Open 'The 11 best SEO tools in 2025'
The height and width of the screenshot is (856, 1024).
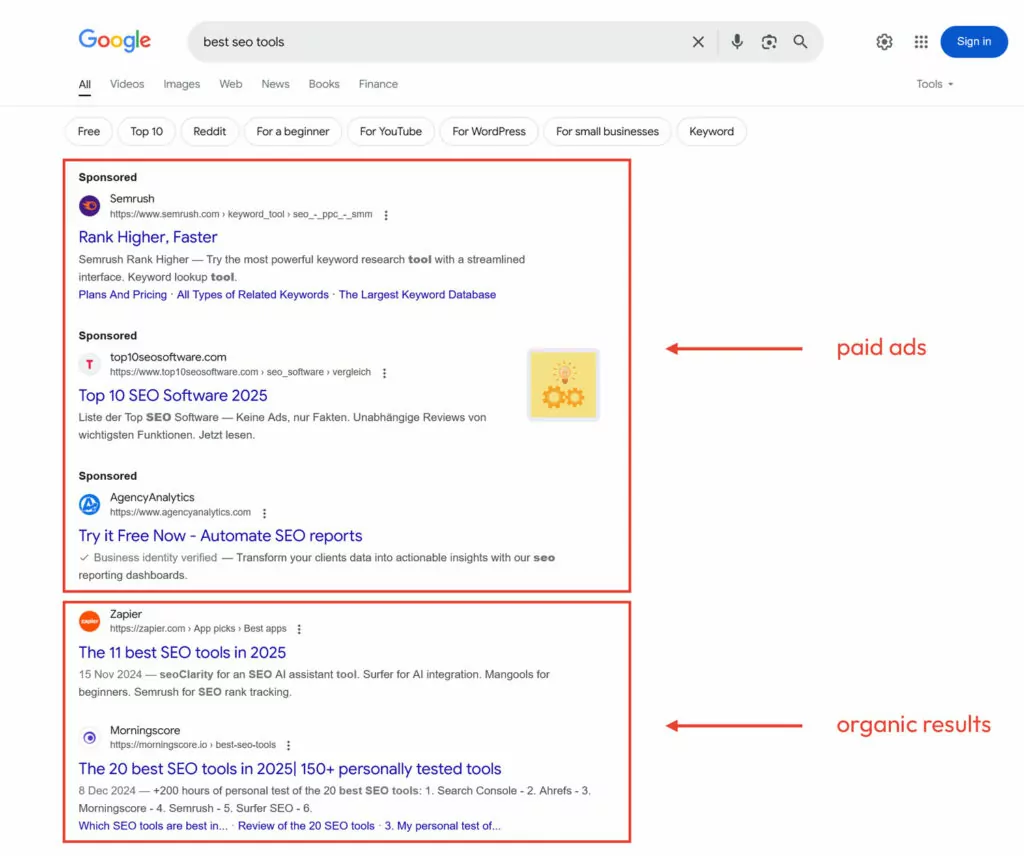(x=182, y=652)
